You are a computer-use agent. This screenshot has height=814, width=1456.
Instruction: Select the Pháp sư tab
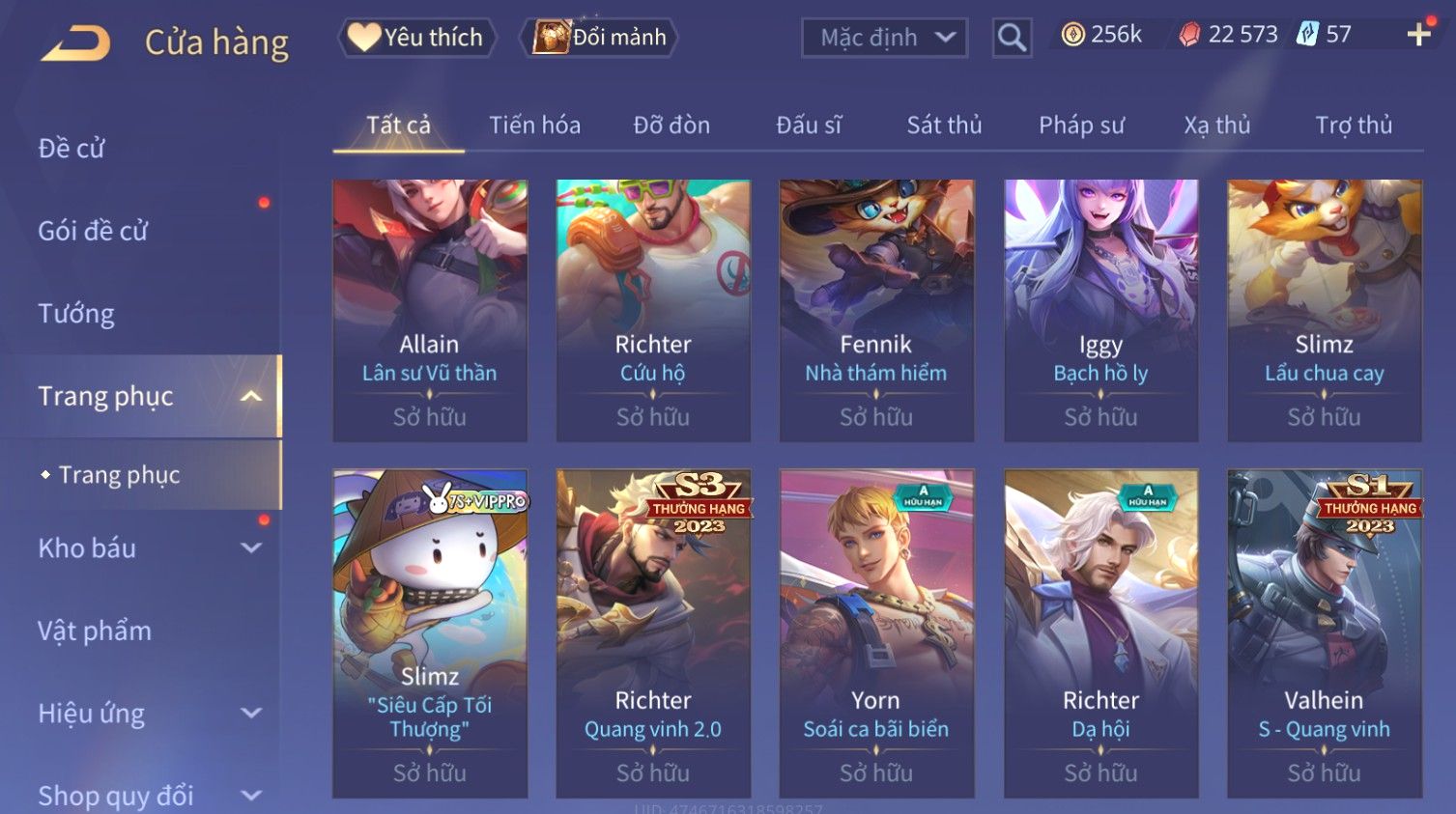click(x=1081, y=125)
